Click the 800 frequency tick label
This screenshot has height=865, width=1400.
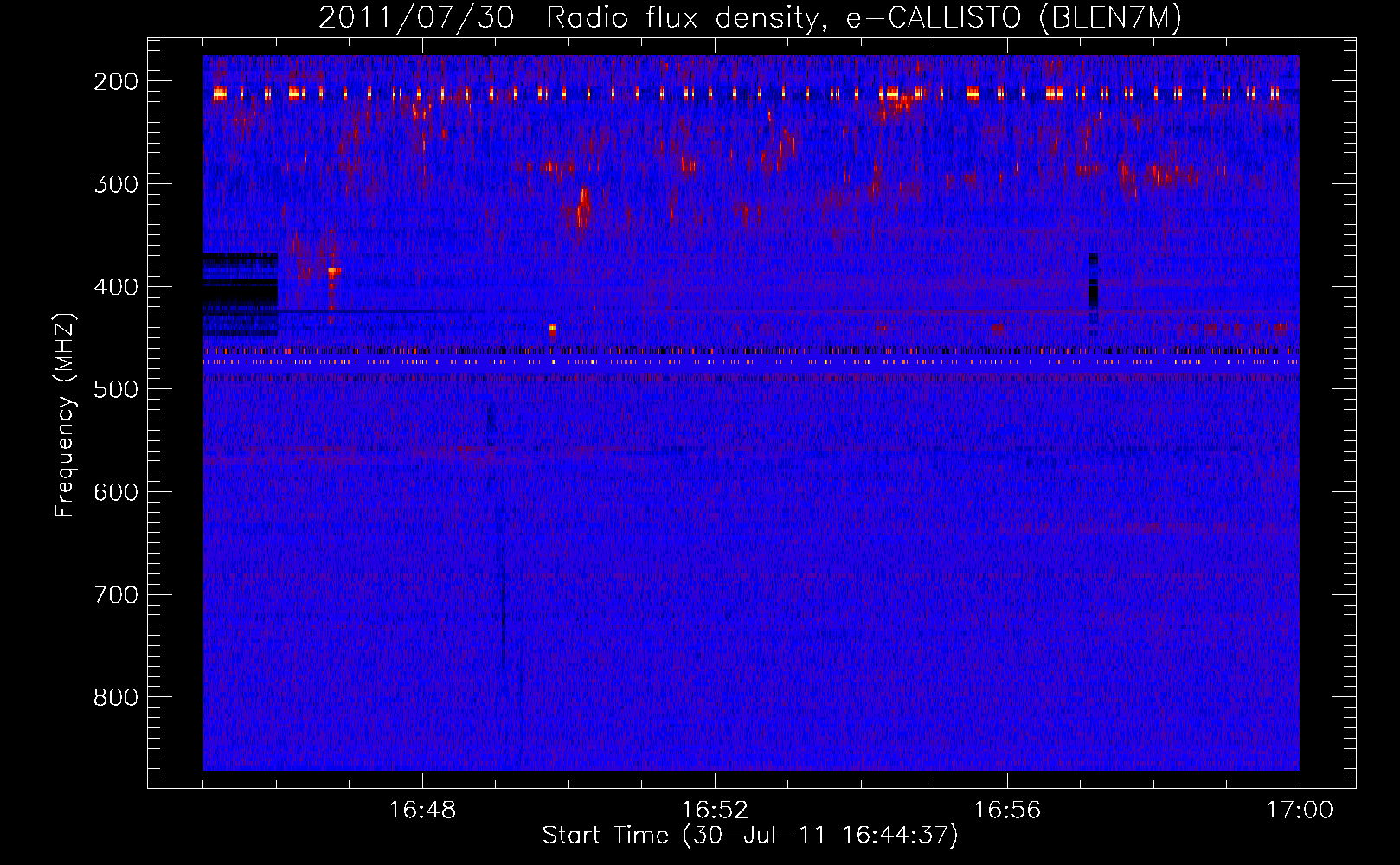[116, 697]
